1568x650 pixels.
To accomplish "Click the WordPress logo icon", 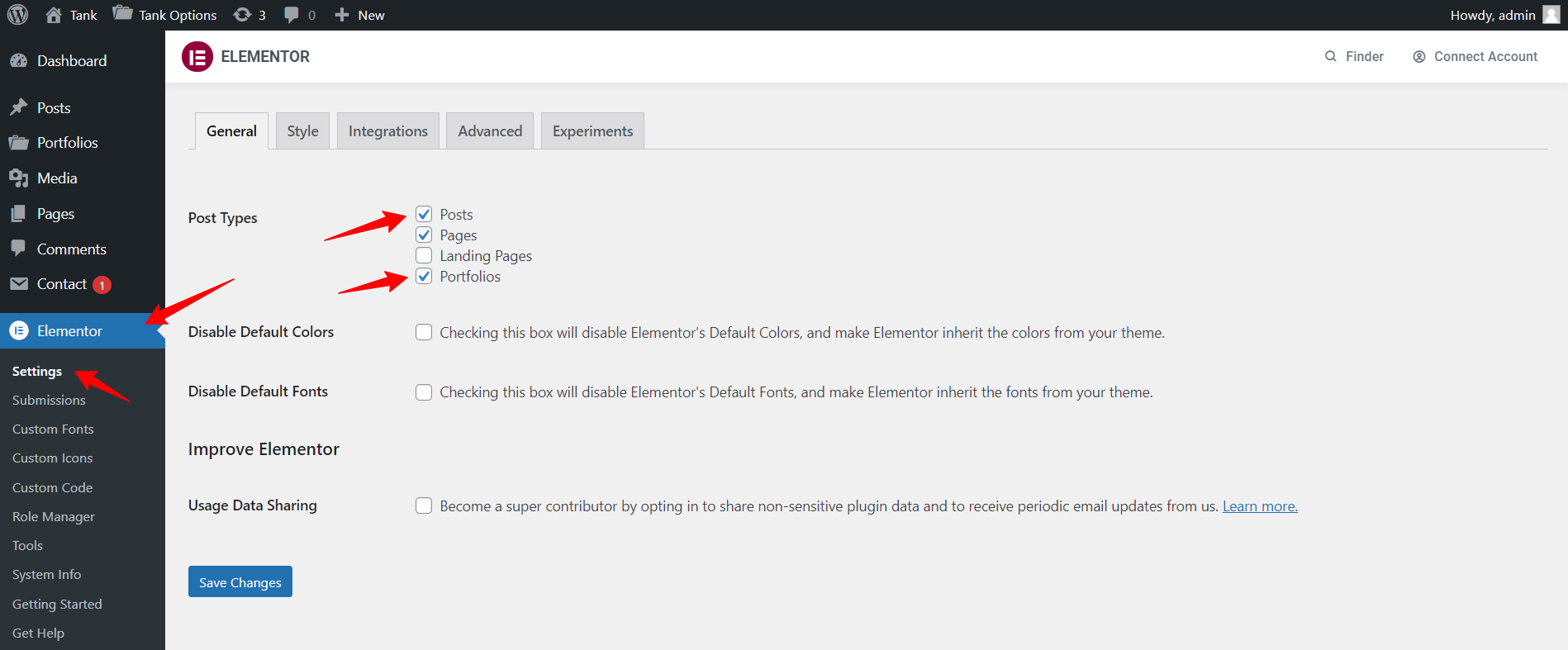I will coord(17,15).
